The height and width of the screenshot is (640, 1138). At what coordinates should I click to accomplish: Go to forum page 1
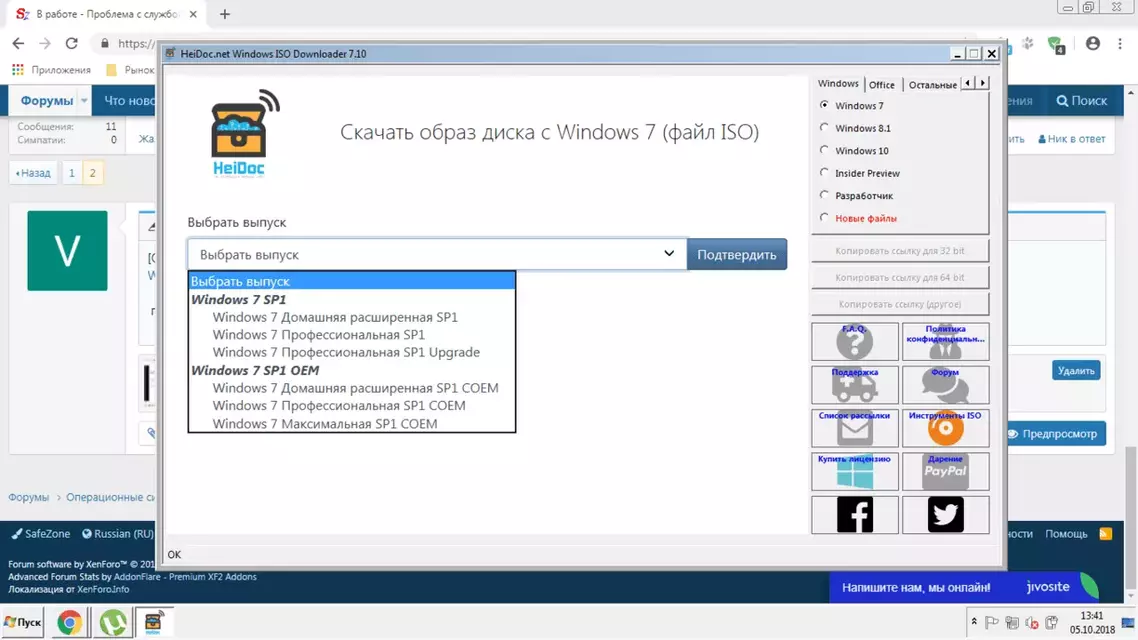click(71, 173)
